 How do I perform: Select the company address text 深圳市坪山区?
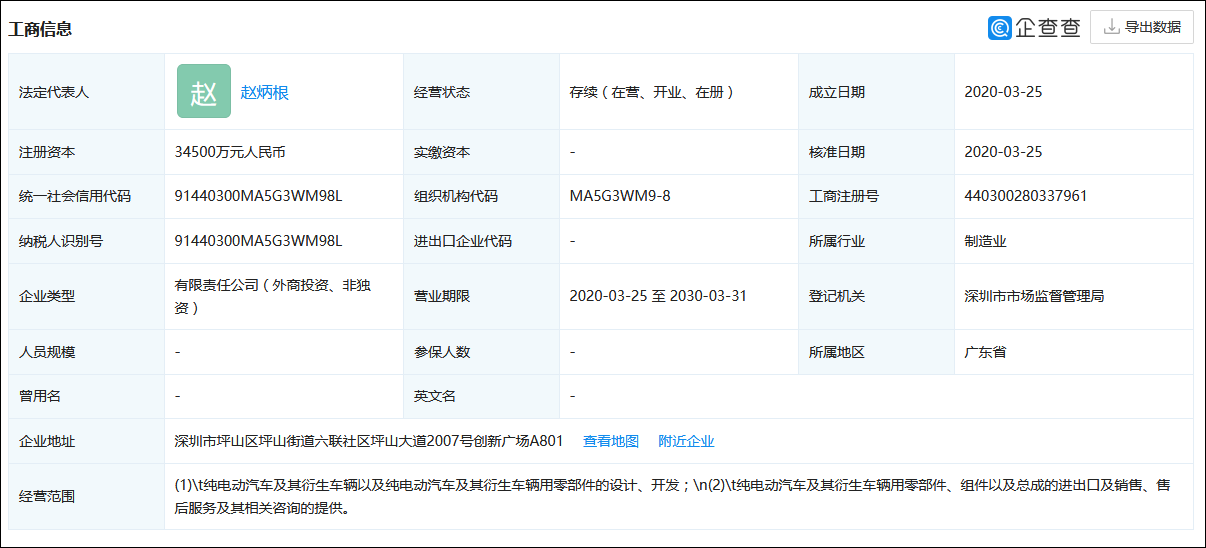click(x=369, y=441)
